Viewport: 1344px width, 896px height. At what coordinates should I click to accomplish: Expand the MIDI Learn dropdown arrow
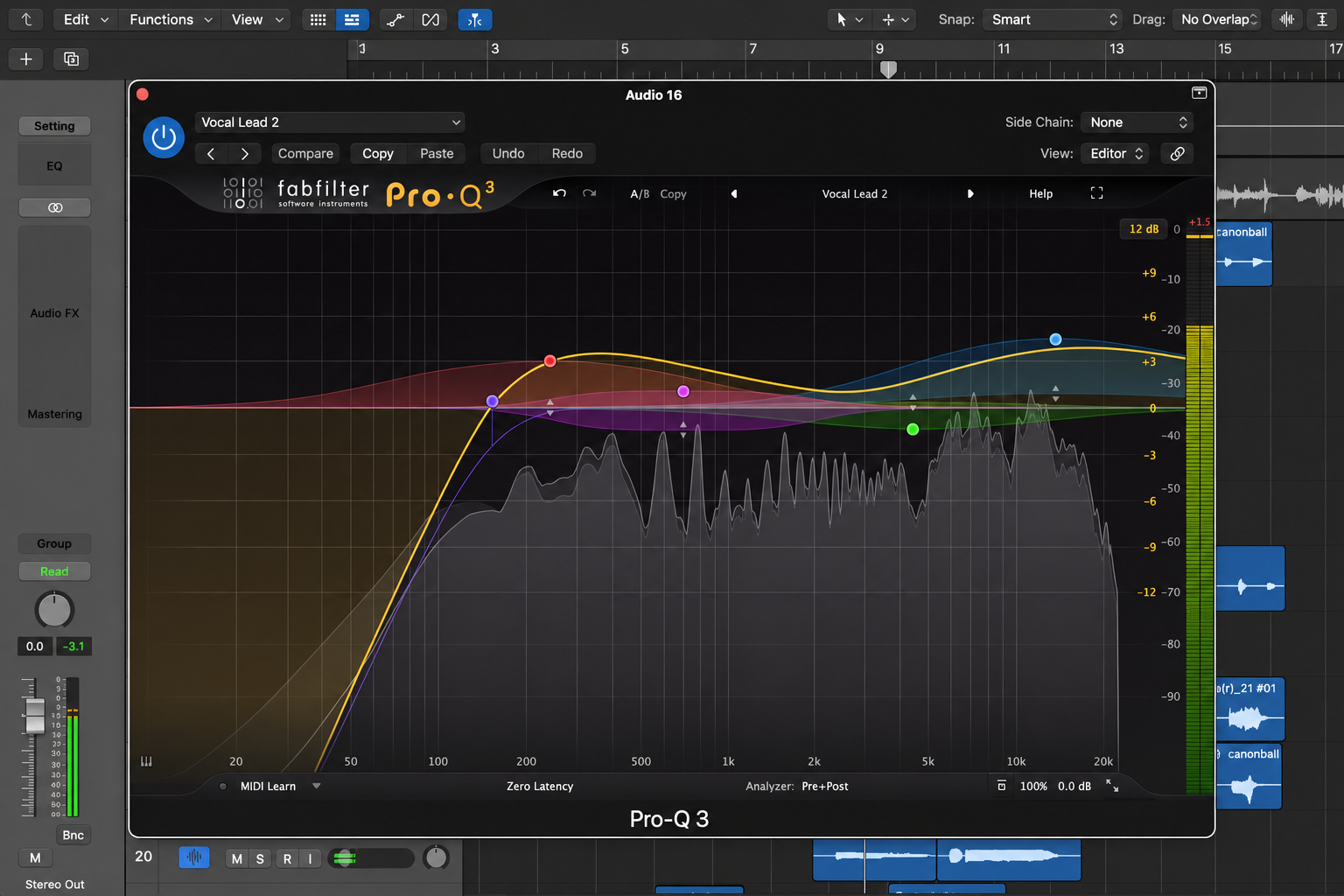[317, 786]
